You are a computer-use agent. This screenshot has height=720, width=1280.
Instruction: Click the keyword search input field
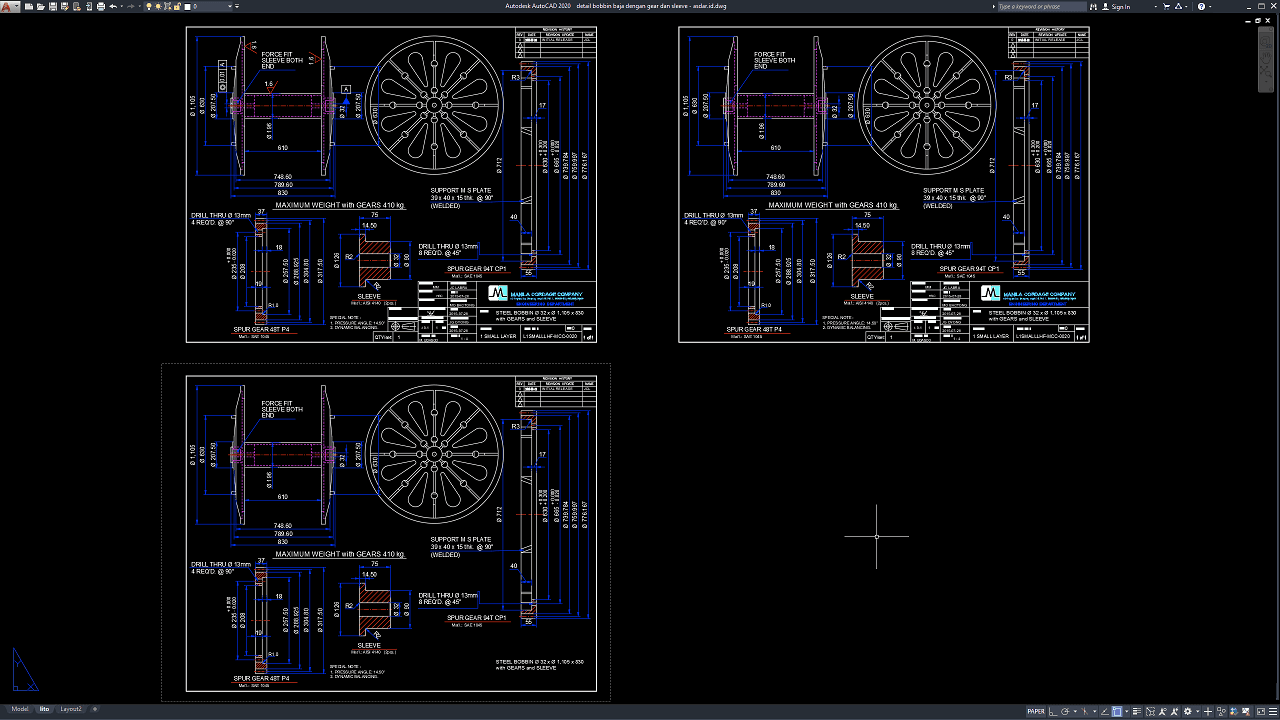click(x=1040, y=7)
